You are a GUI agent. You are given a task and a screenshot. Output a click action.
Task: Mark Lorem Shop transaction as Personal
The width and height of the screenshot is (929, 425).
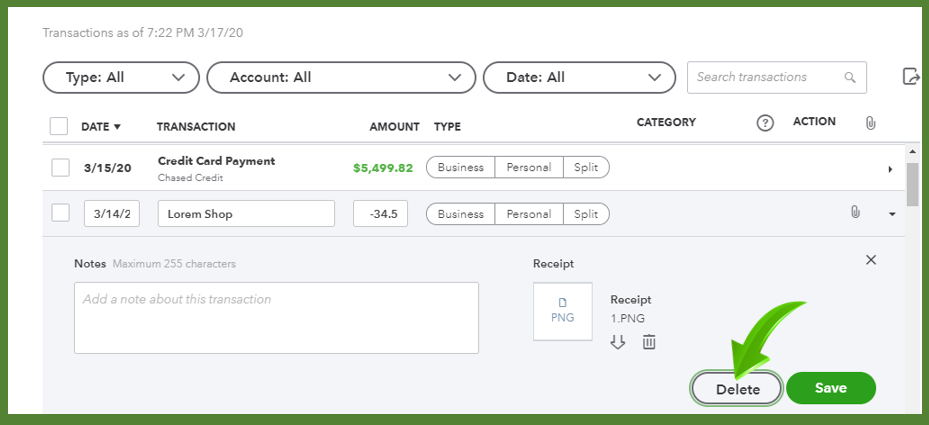click(x=528, y=214)
